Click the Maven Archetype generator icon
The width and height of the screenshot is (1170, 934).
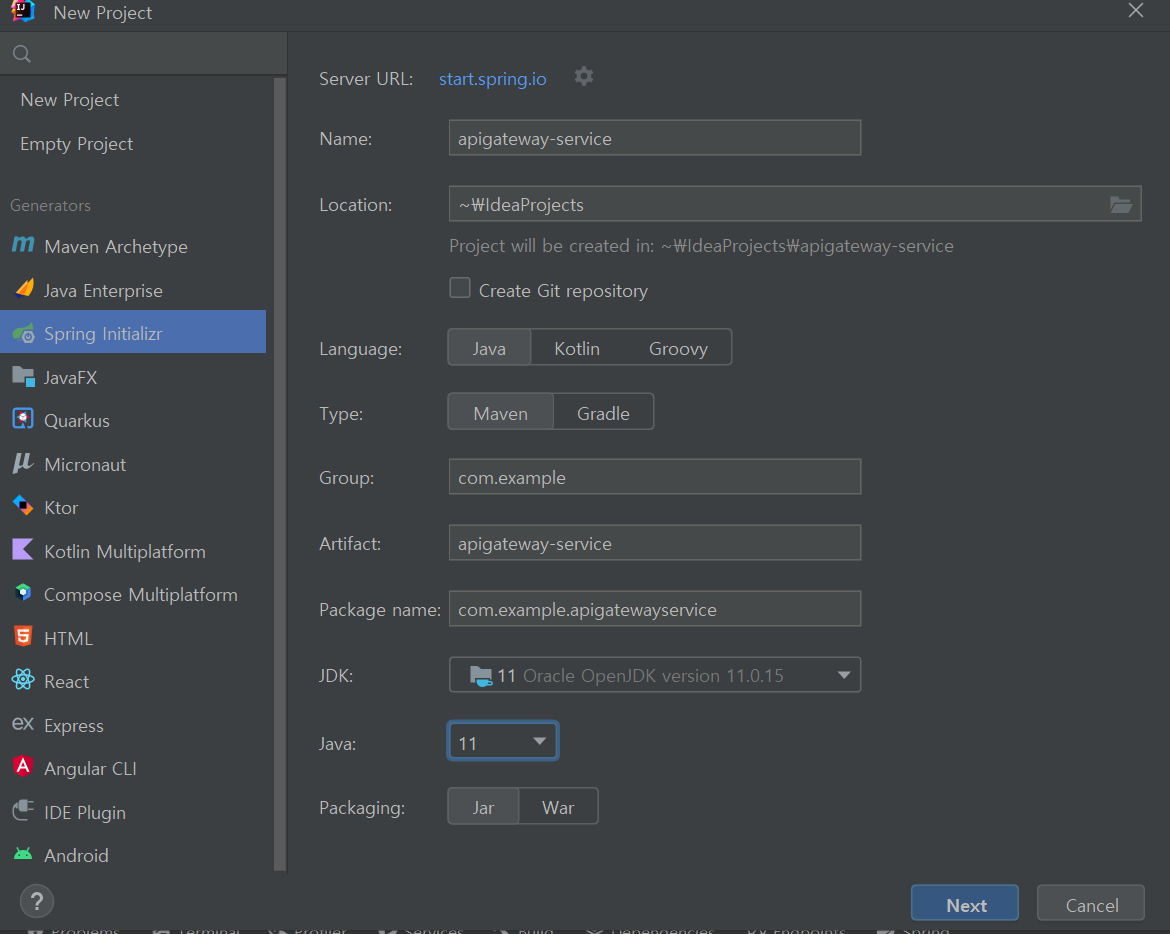23,245
